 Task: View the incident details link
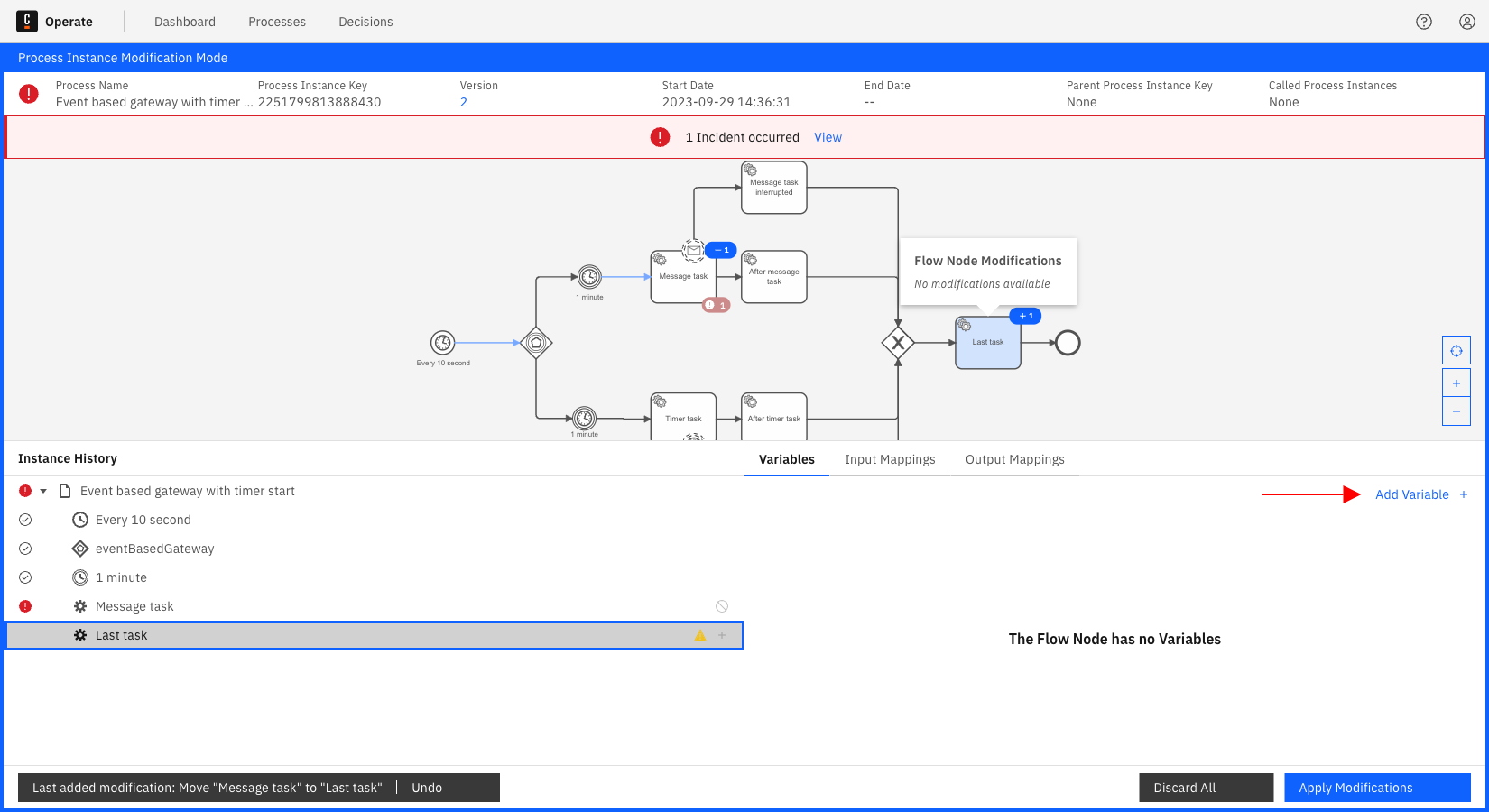click(828, 137)
